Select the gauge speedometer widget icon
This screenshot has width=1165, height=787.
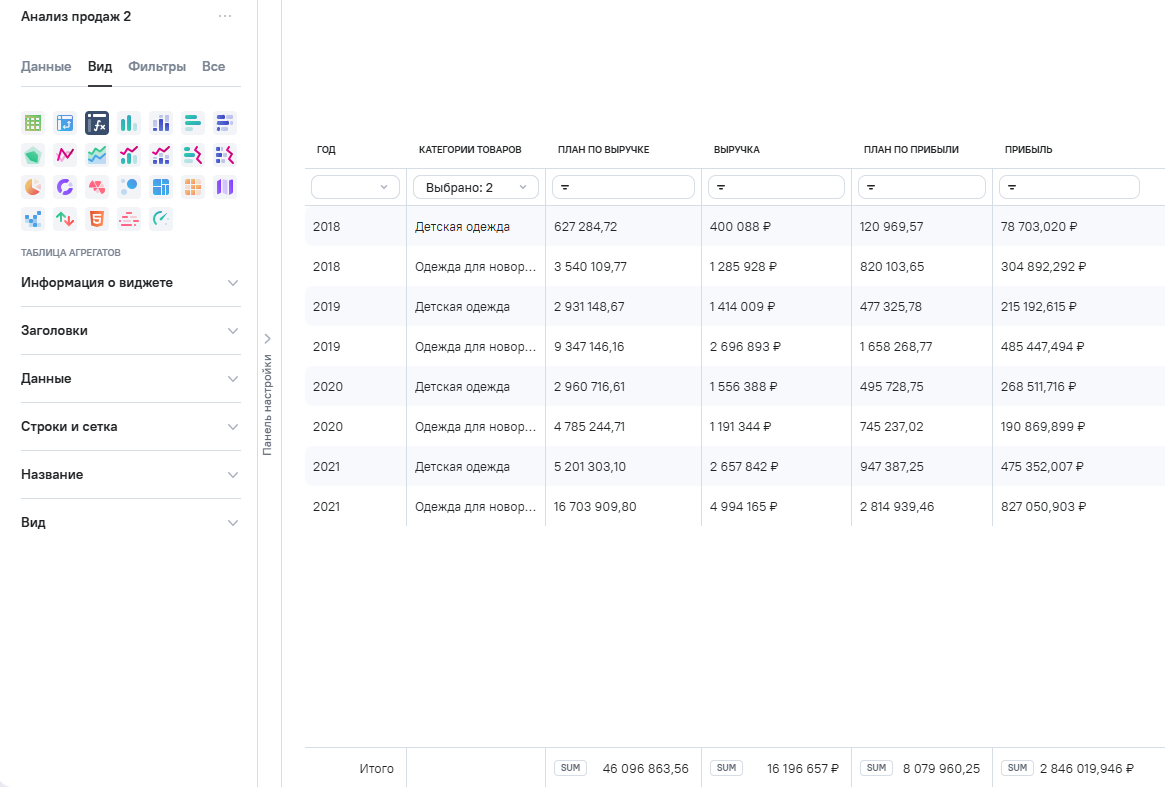(x=161, y=219)
